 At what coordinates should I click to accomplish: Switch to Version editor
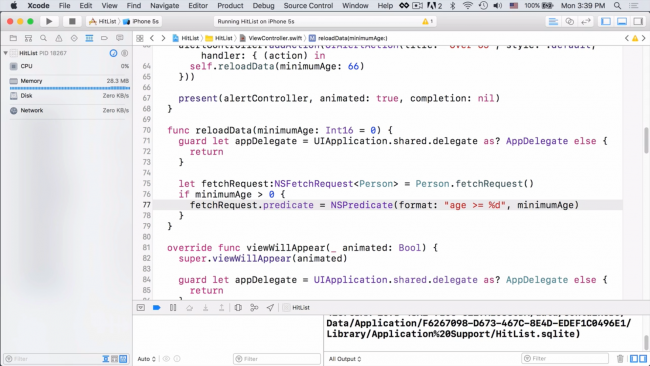pyautogui.click(x=586, y=21)
